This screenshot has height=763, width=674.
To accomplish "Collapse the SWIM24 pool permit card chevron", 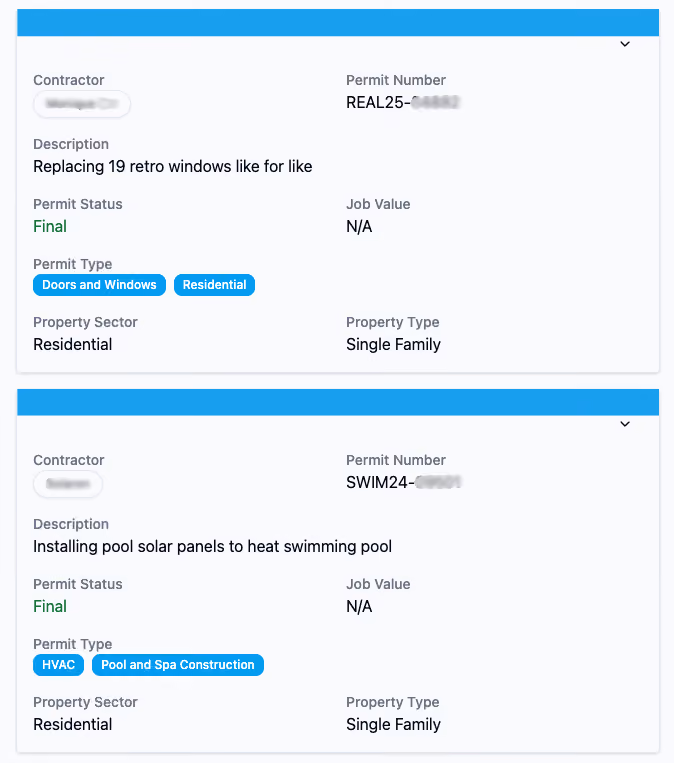I will click(x=625, y=424).
